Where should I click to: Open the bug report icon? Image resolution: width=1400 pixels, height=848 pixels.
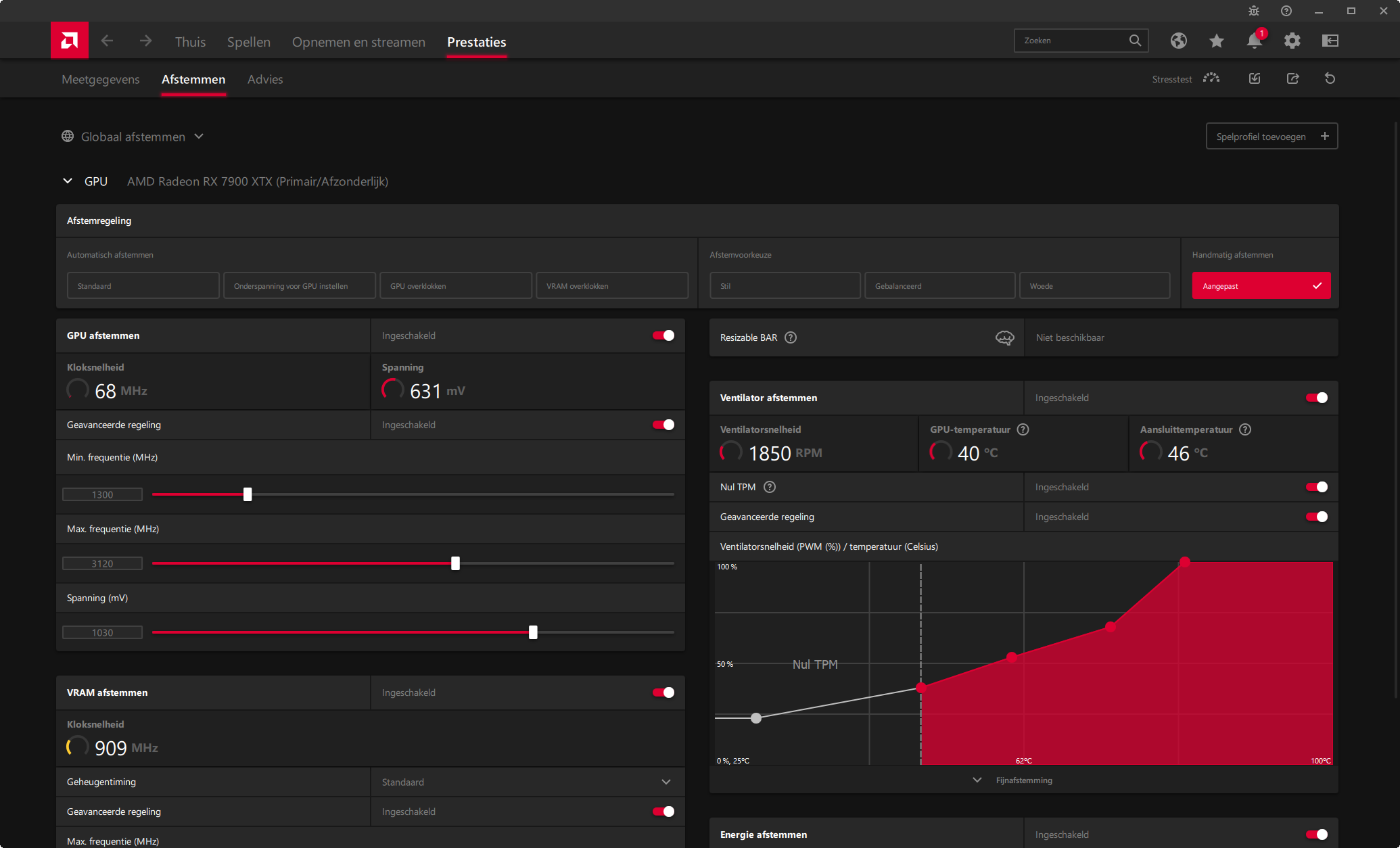(x=1253, y=11)
